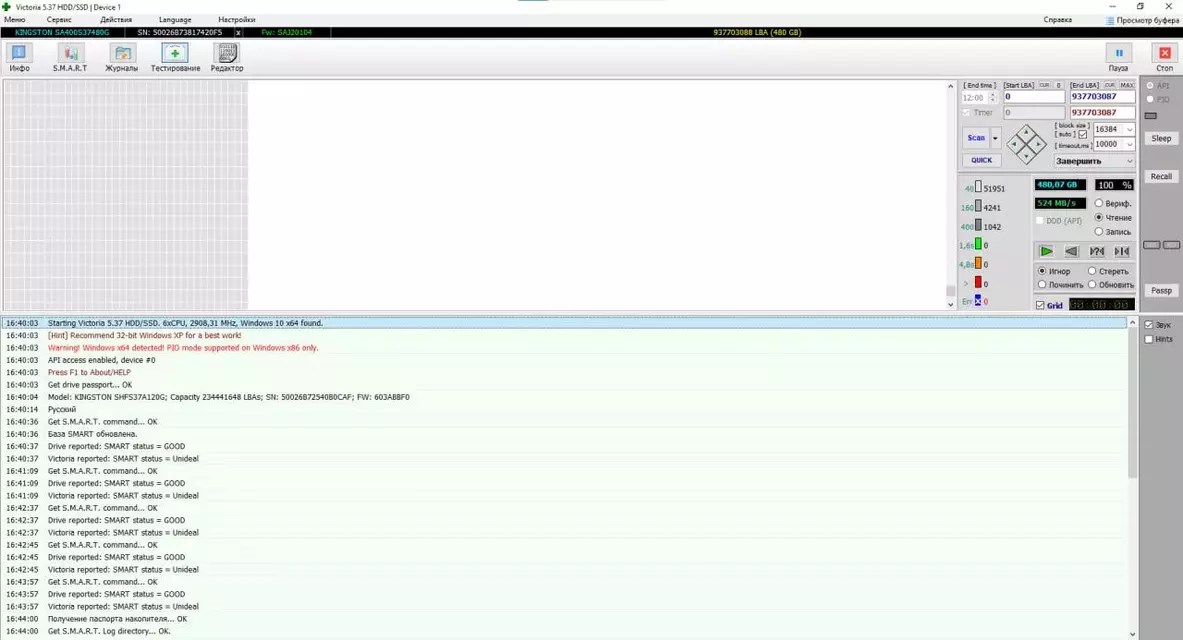
Task: Click the 0 button beside Start LBA
Action: [1059, 85]
